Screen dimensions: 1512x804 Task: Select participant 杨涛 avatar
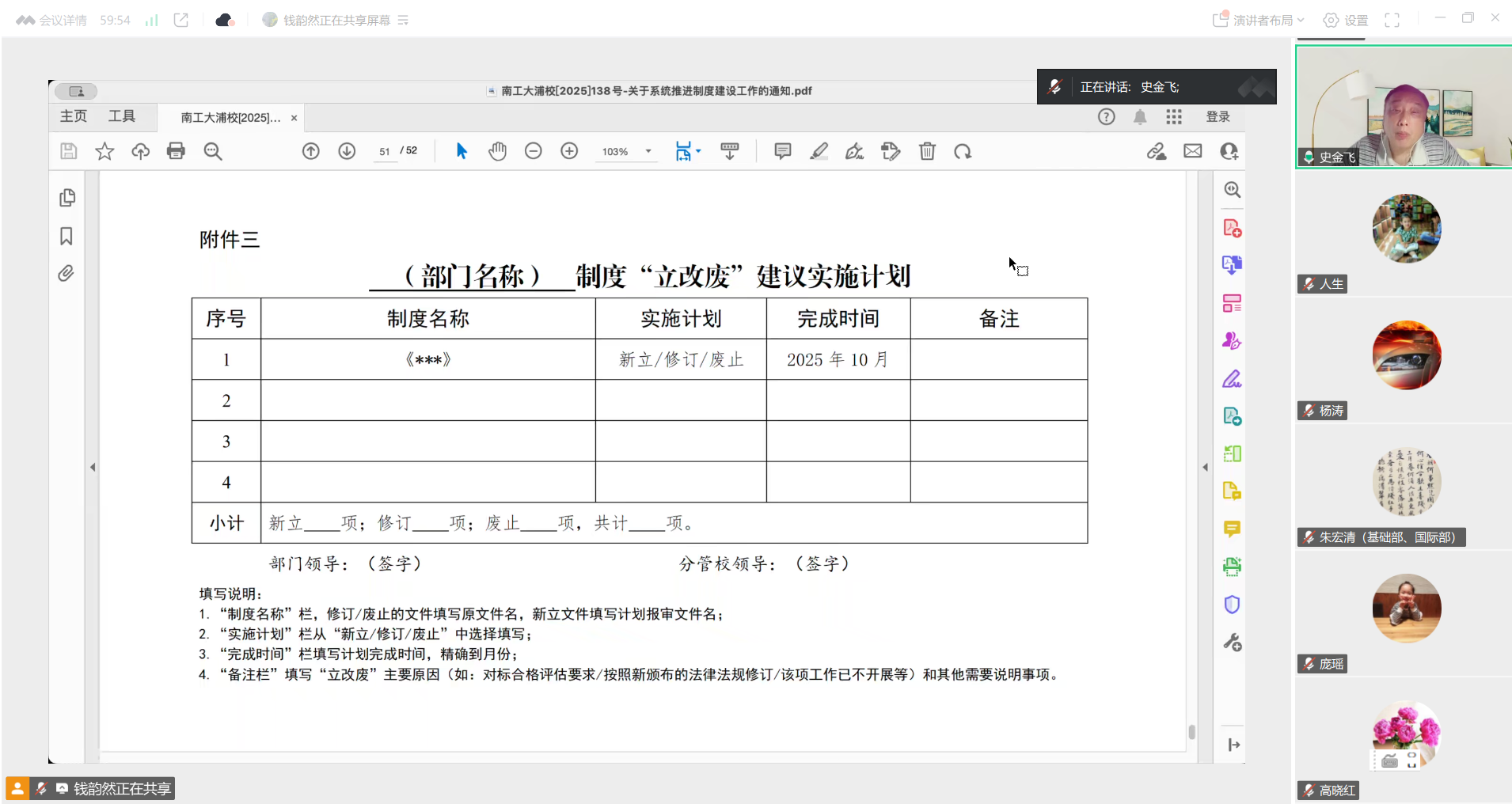click(x=1406, y=355)
